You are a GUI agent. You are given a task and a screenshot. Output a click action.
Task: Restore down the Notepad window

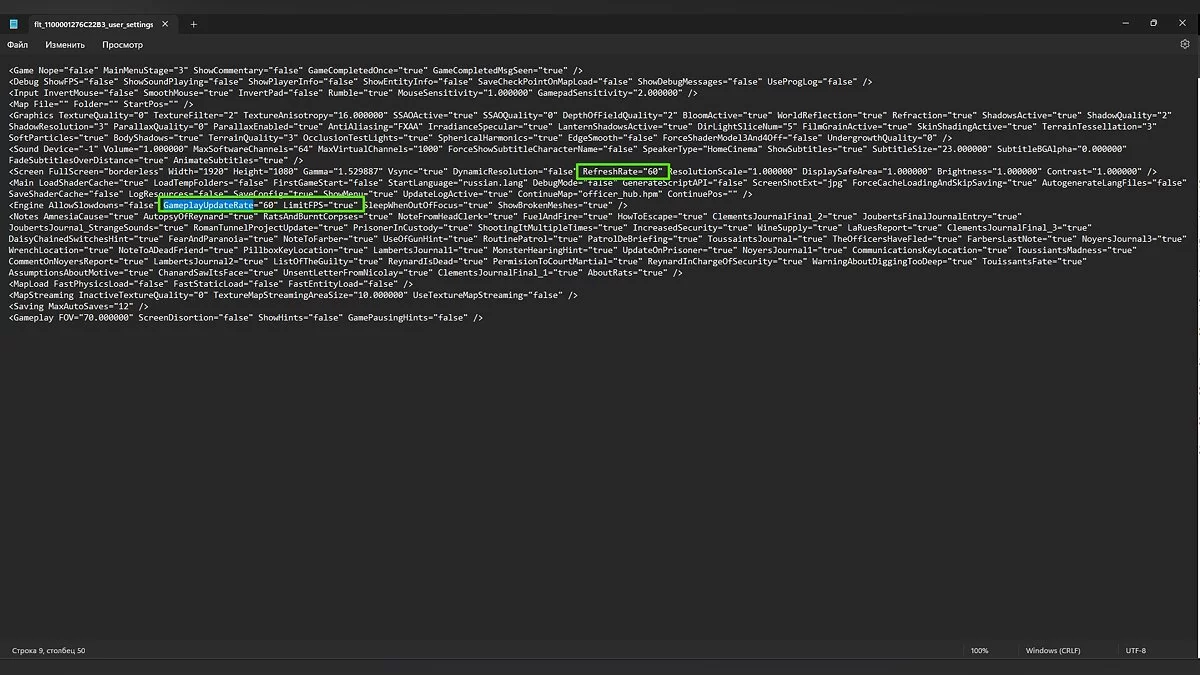[x=1153, y=23]
